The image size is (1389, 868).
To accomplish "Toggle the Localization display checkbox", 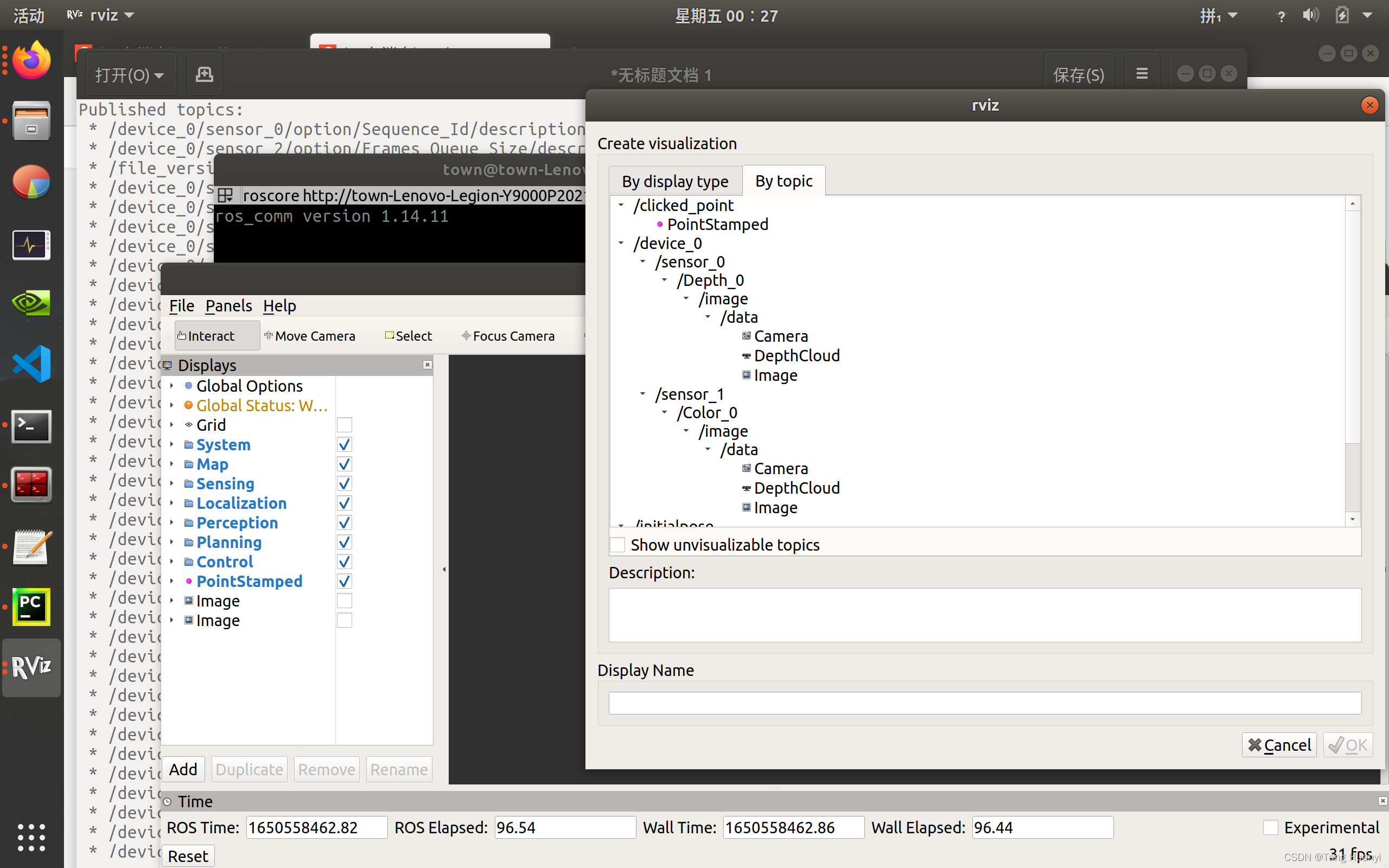I will 345,503.
